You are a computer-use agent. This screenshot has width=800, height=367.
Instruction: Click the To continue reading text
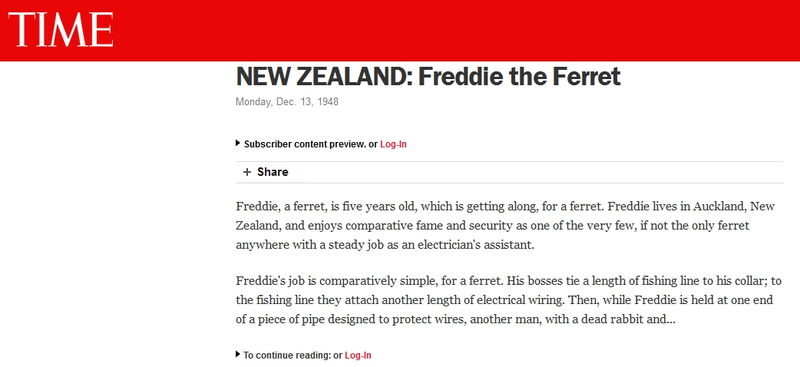click(287, 355)
